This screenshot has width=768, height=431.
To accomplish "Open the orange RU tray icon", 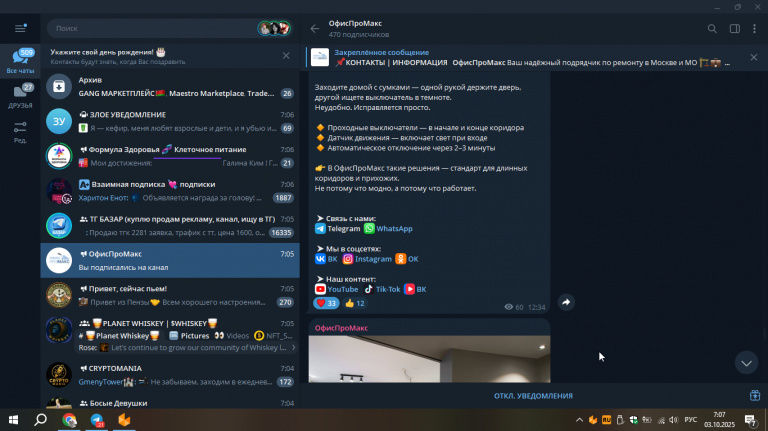I will [606, 420].
